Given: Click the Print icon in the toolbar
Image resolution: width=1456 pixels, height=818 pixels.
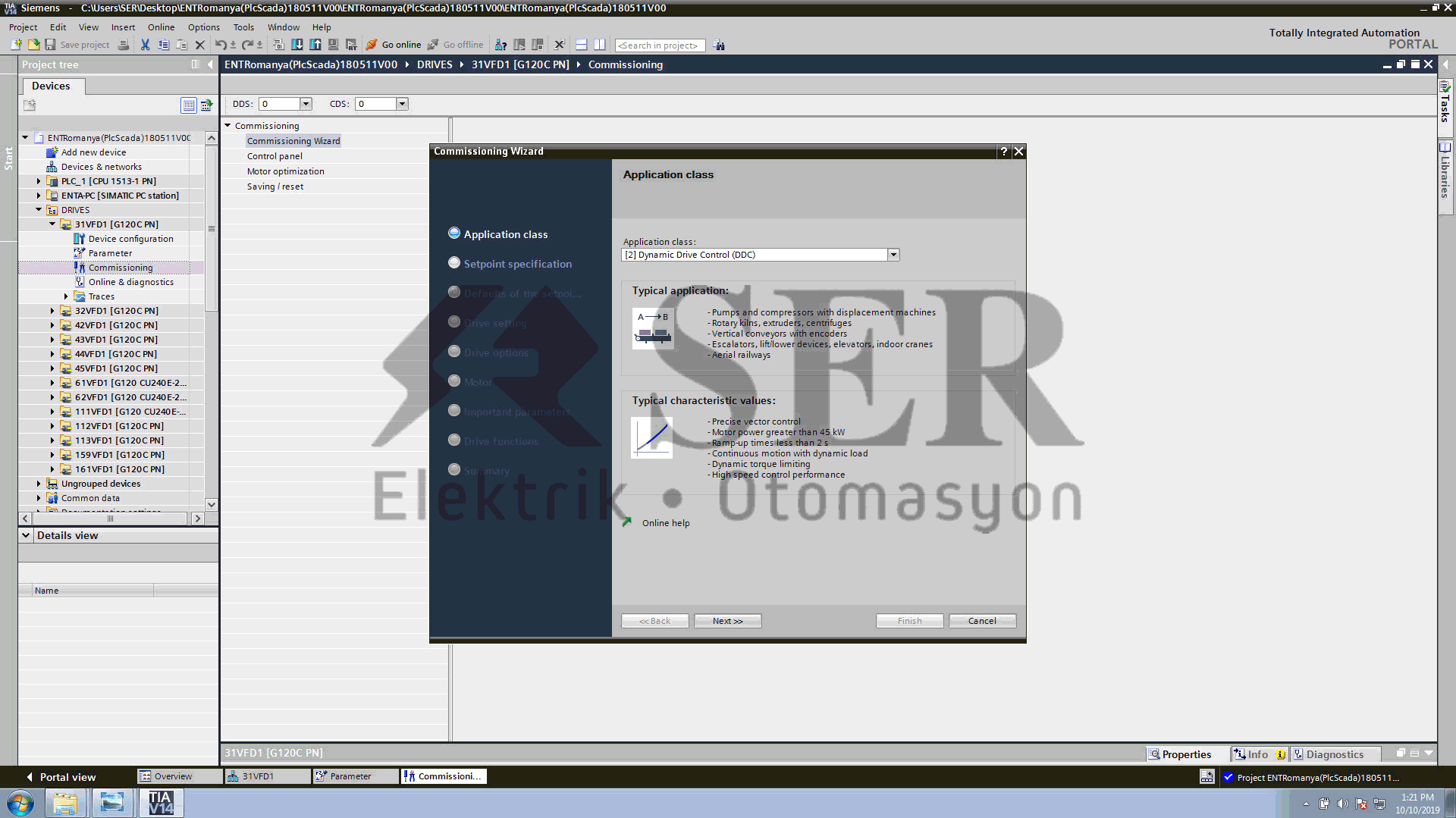Looking at the screenshot, I should pyautogui.click(x=123, y=45).
